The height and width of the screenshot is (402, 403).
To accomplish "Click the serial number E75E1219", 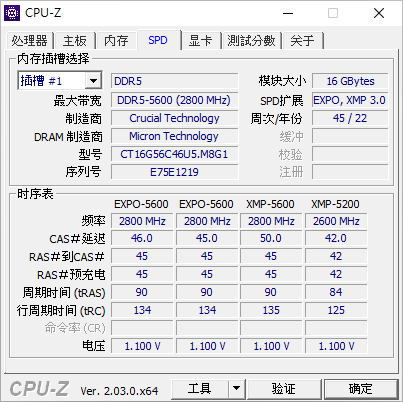I will 175,172.
